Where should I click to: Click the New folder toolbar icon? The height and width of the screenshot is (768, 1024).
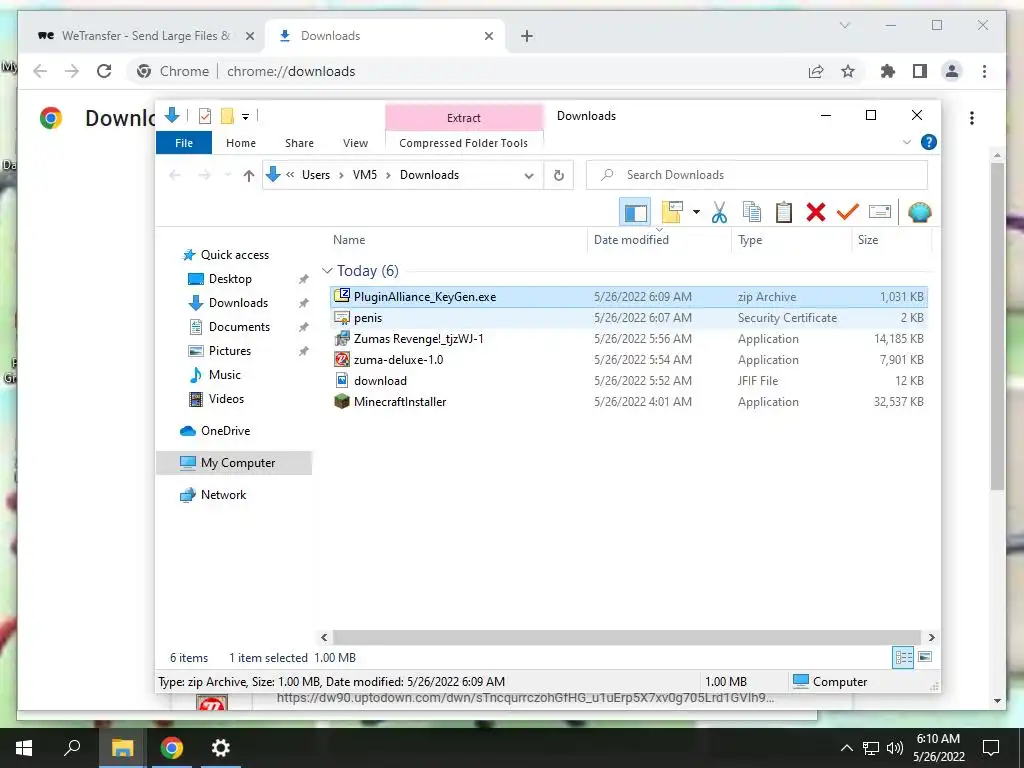click(672, 212)
